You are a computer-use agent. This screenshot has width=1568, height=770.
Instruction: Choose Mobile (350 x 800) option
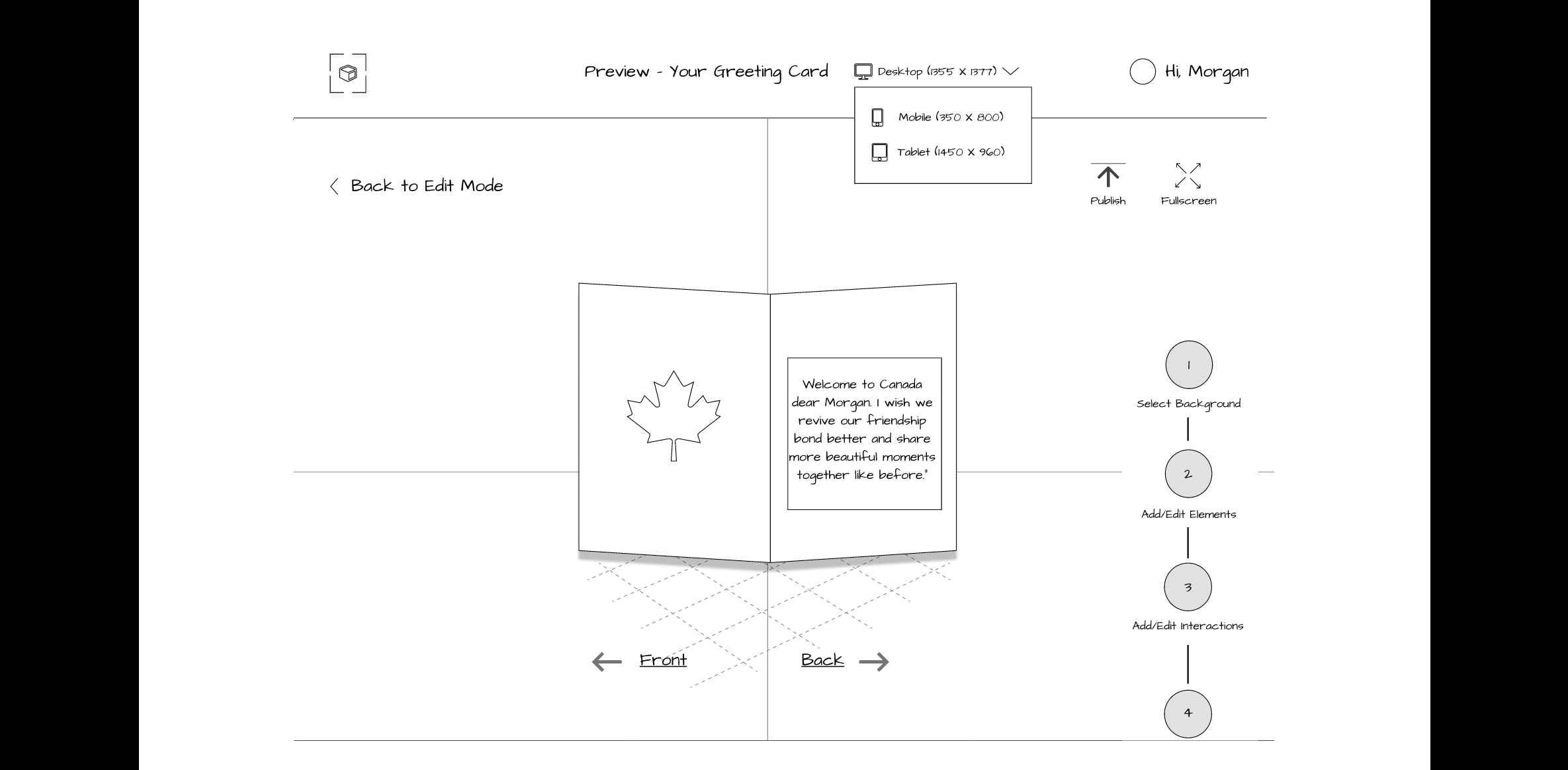click(950, 117)
